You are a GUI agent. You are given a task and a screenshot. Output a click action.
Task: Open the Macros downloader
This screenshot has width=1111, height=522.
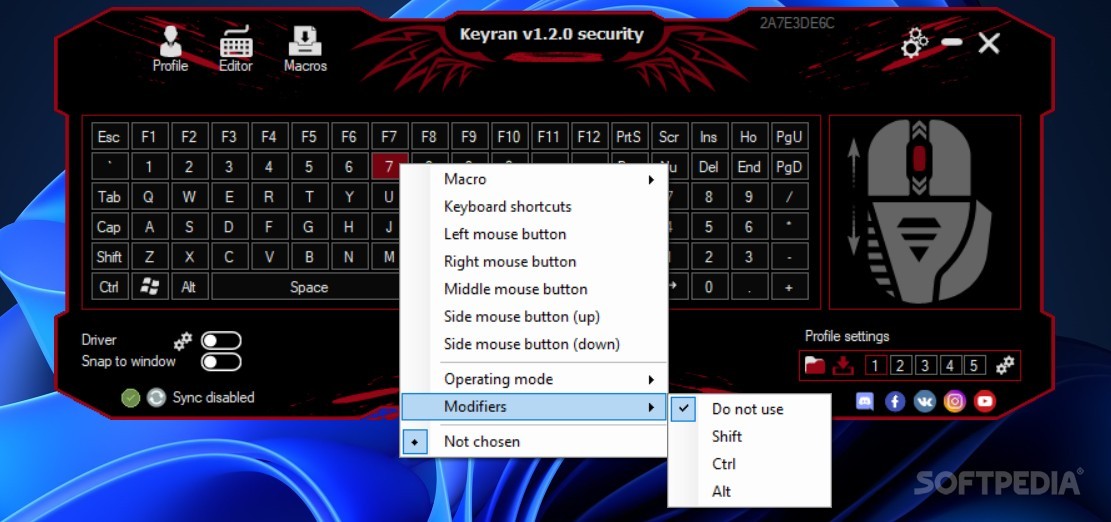pyautogui.click(x=305, y=49)
